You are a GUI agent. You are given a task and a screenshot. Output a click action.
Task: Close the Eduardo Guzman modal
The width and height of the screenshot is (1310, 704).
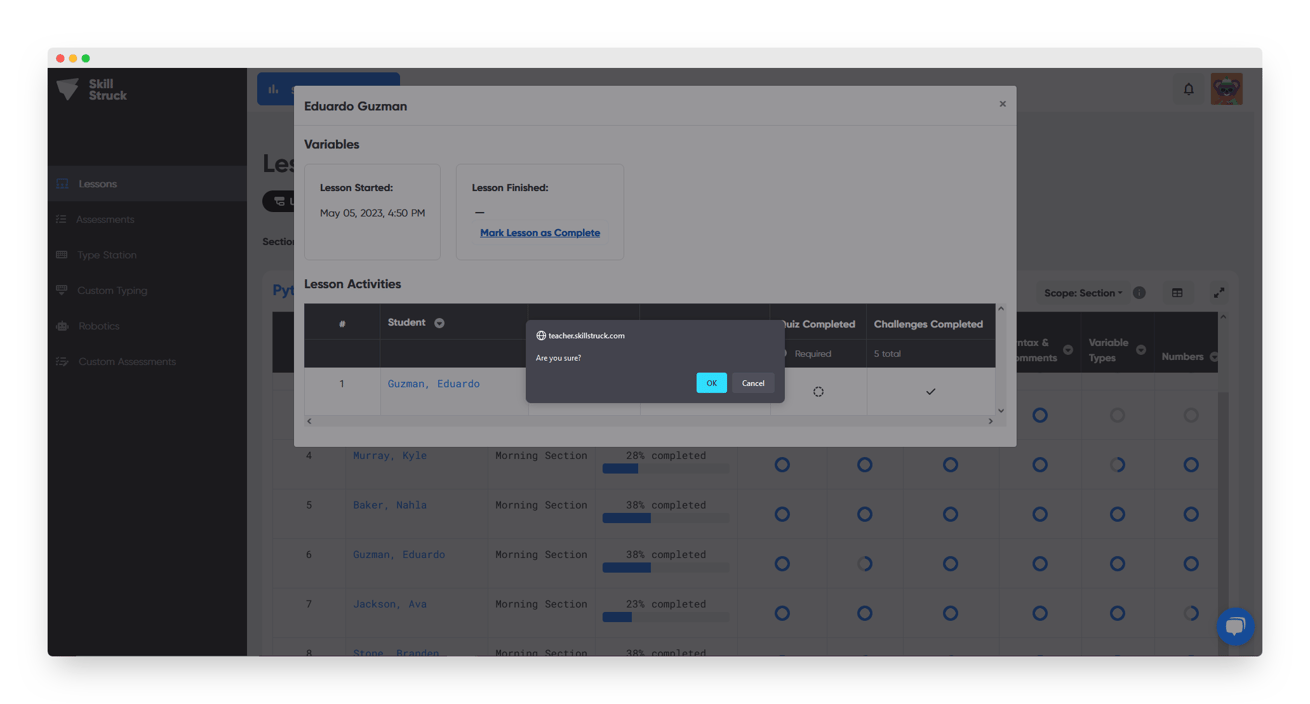[1002, 104]
